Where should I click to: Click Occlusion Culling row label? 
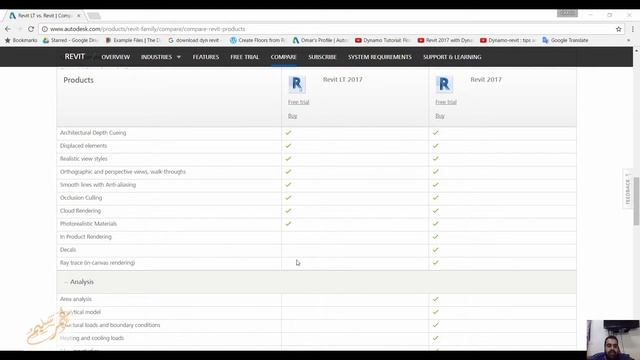(x=81, y=198)
